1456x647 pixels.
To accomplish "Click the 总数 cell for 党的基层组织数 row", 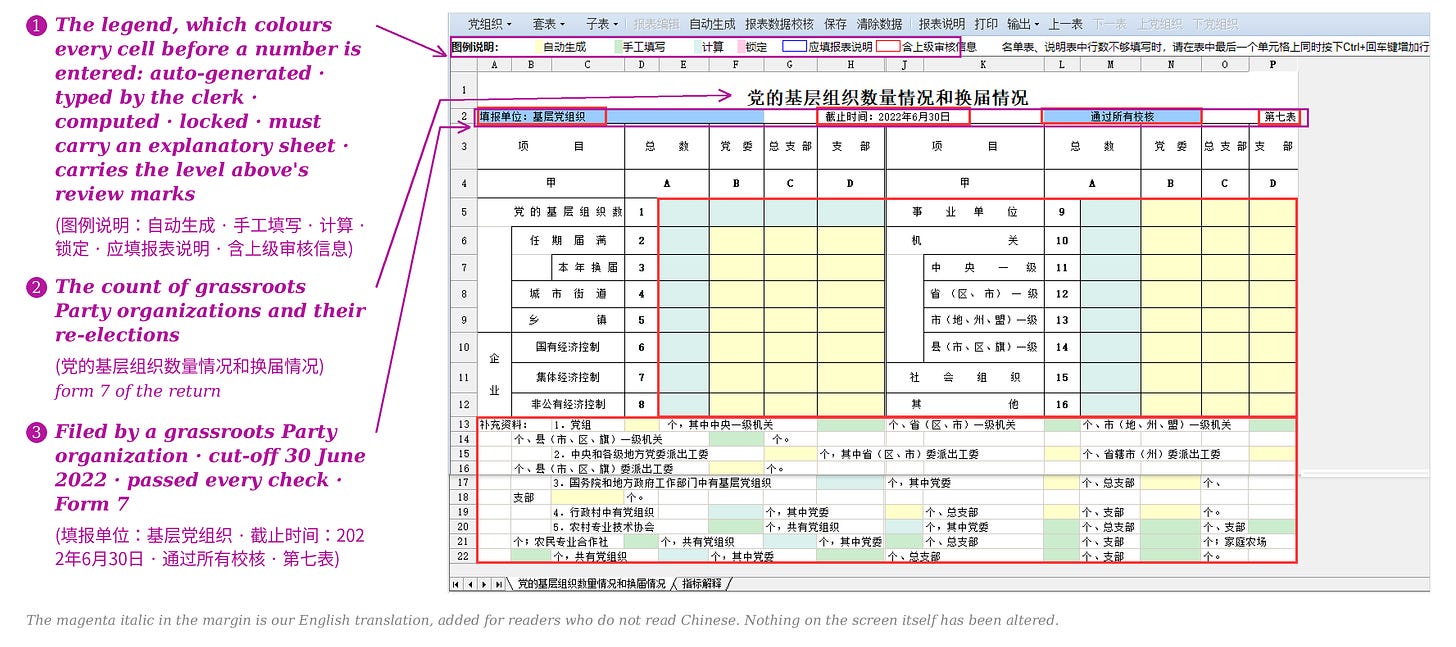I will (684, 213).
